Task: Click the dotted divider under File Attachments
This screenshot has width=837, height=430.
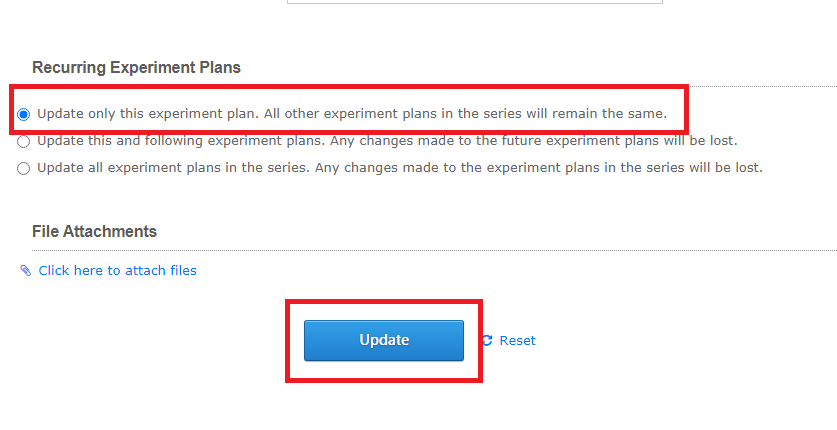Action: tap(434, 250)
